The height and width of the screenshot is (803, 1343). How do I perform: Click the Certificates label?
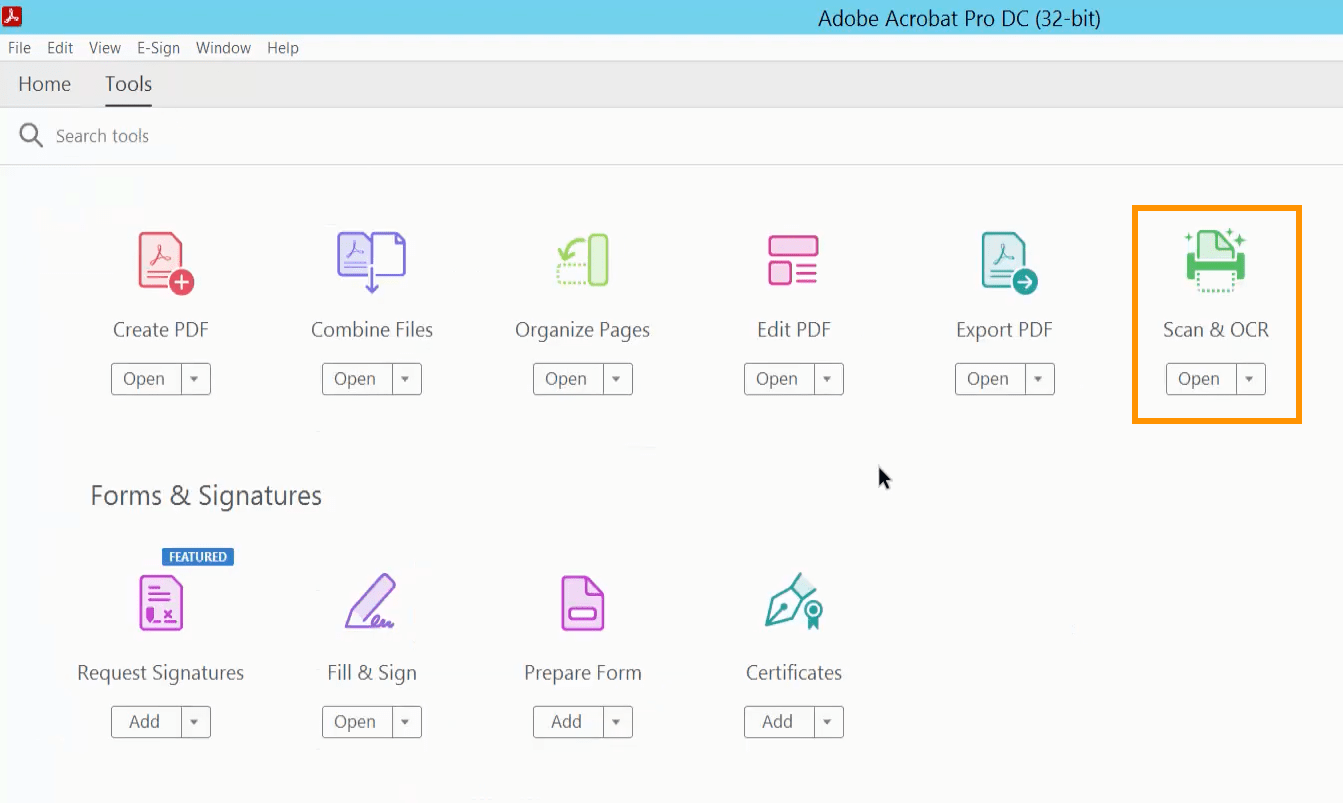click(794, 673)
